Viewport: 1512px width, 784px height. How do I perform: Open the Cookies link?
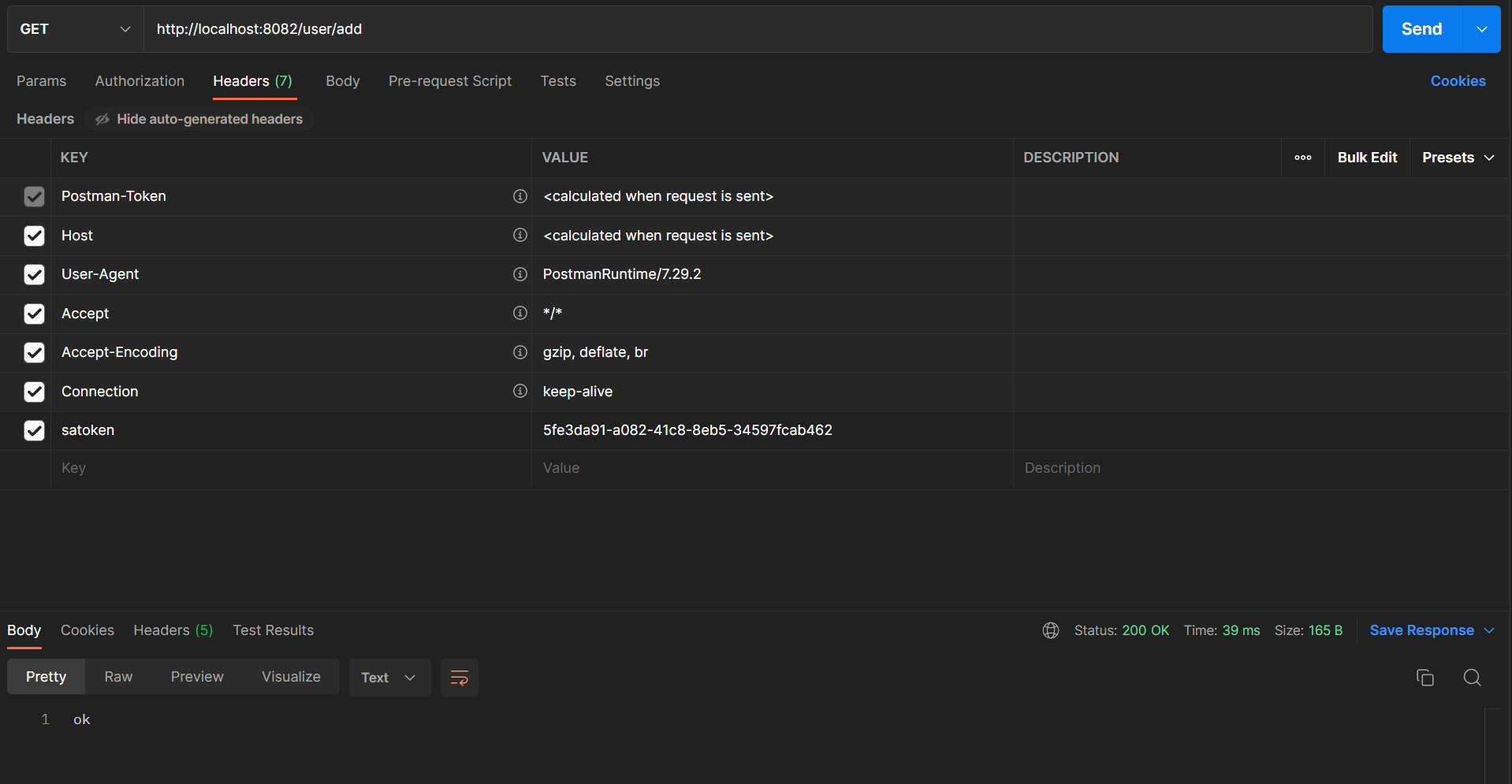pos(1458,81)
